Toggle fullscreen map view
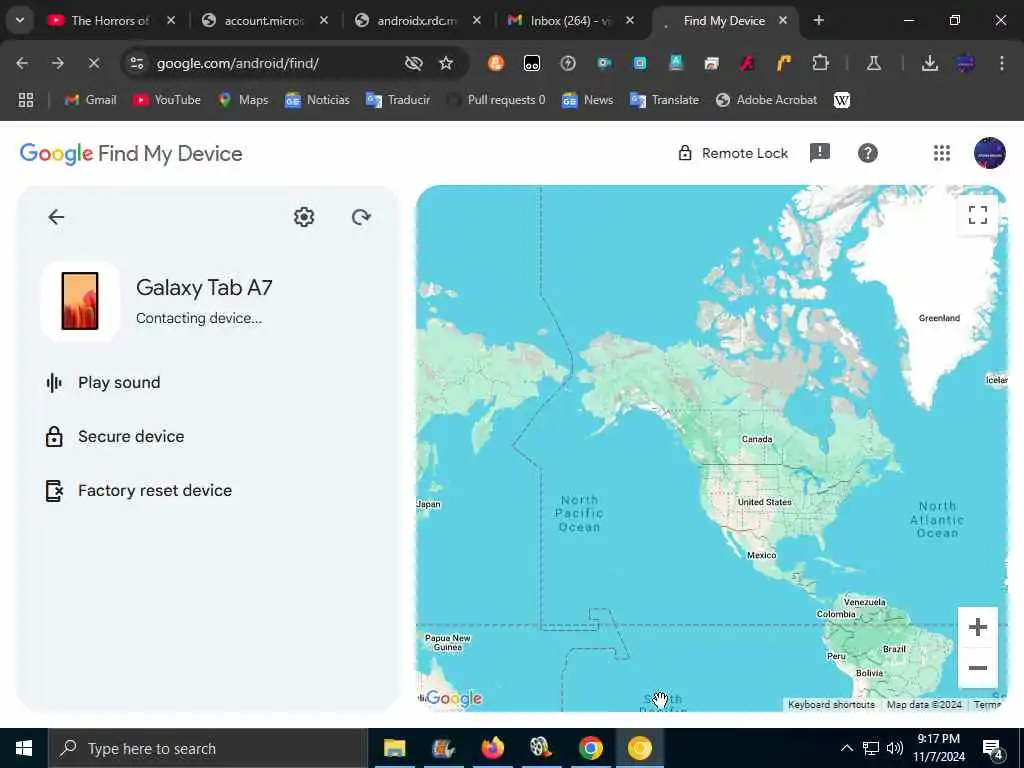 (978, 215)
